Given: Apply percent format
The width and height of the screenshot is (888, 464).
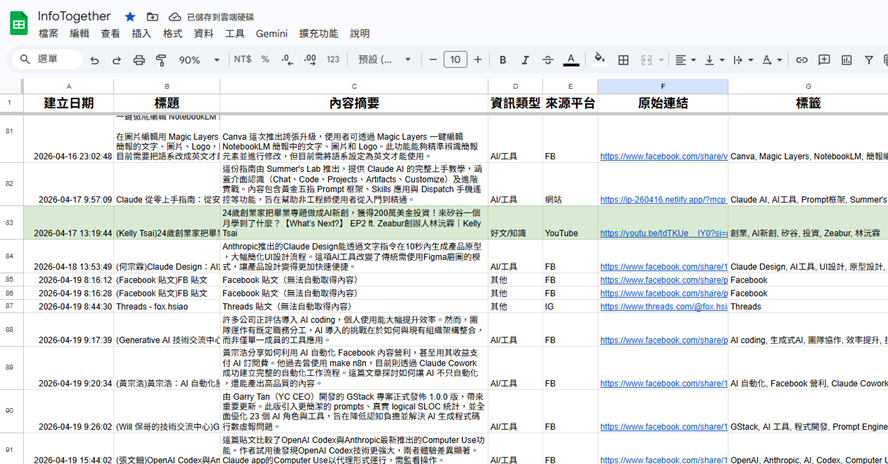Looking at the screenshot, I should coord(265,59).
